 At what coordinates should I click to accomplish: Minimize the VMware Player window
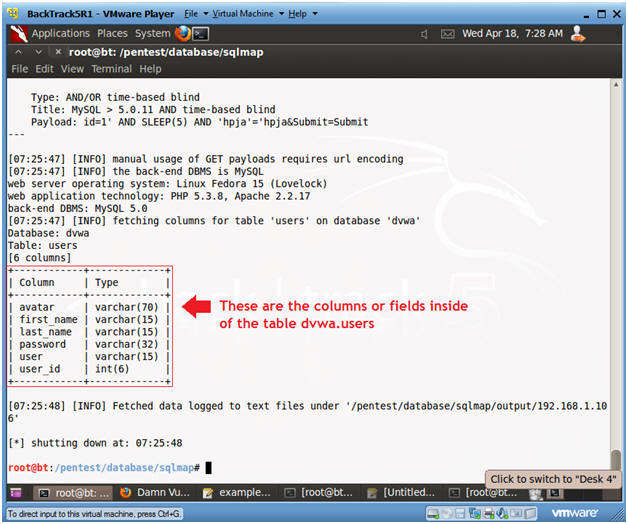click(587, 15)
